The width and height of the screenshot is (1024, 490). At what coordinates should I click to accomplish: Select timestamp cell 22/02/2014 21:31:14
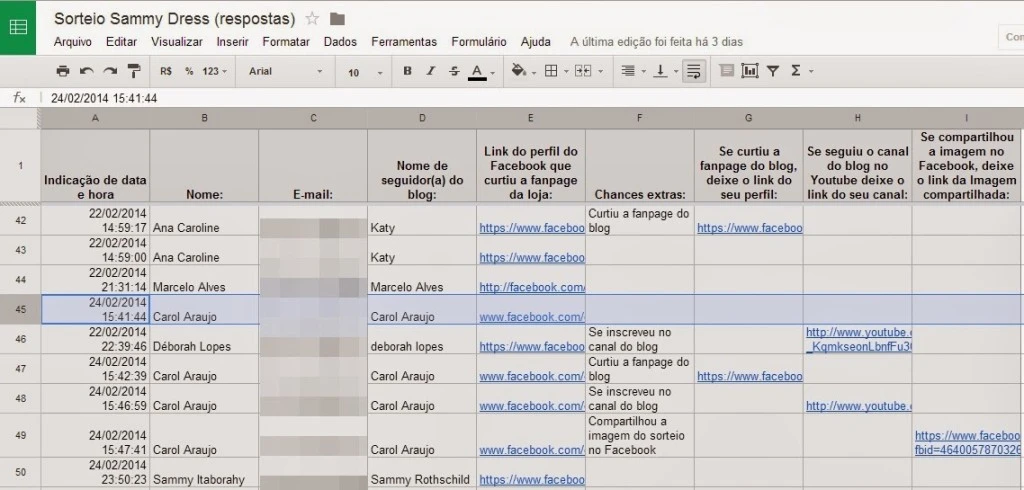pos(95,280)
